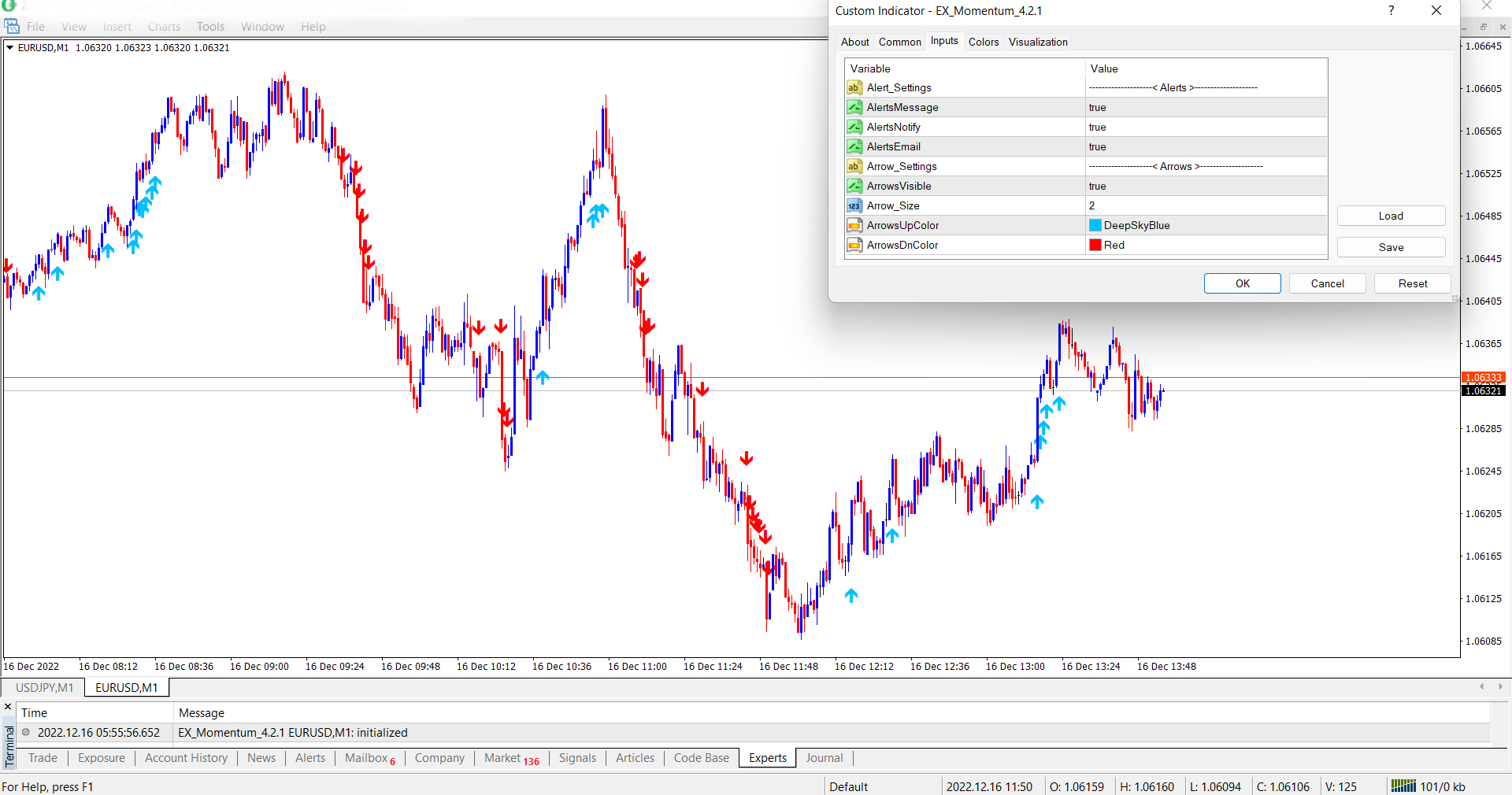This screenshot has width=1512, height=795.
Task: Click the AlertsMessage boolean variable icon
Action: pyautogui.click(x=854, y=107)
